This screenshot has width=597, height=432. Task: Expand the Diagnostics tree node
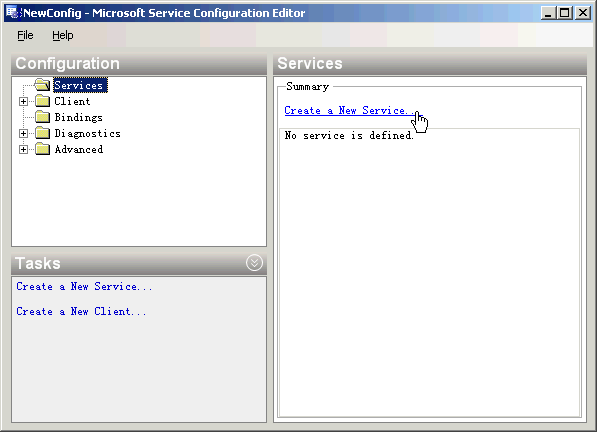pos(23,133)
